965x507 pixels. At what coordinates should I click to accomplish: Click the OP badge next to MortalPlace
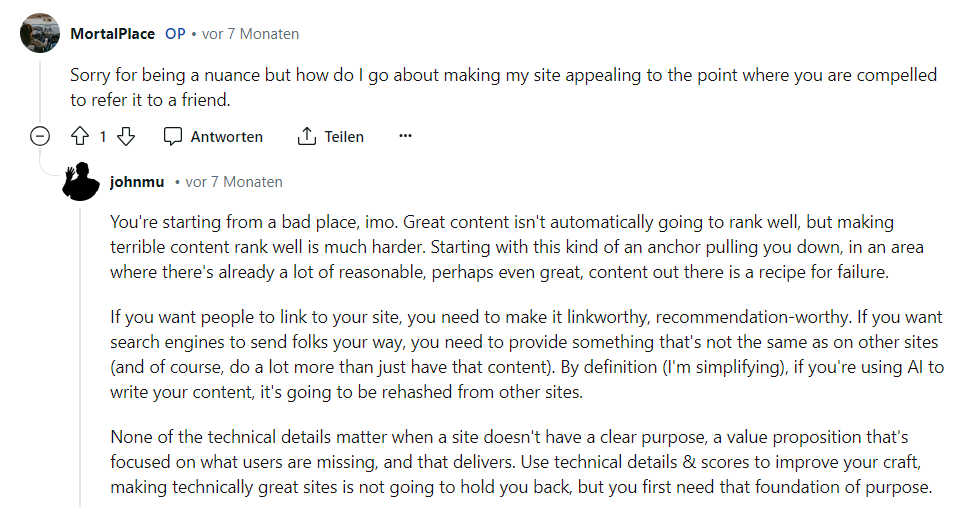tap(175, 34)
